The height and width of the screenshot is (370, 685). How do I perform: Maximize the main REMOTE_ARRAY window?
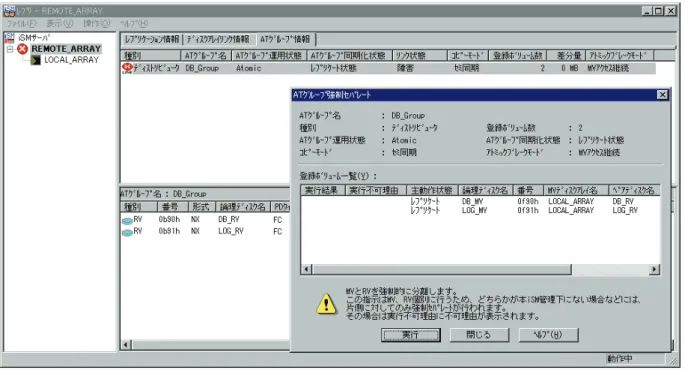pyautogui.click(x=659, y=11)
